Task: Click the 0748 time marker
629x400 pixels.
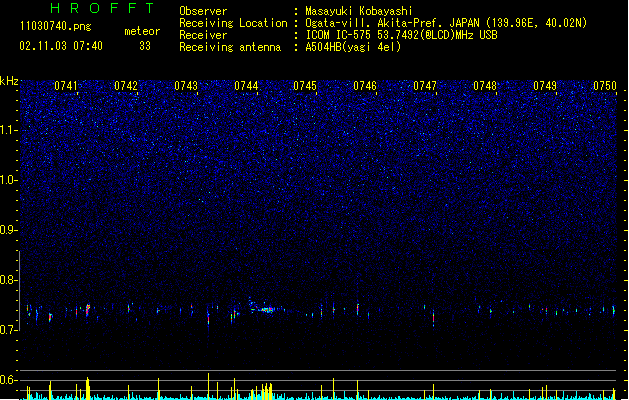Action: (485, 86)
